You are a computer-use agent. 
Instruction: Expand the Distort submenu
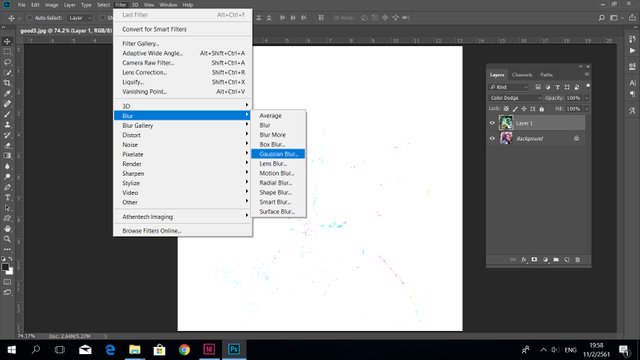182,135
